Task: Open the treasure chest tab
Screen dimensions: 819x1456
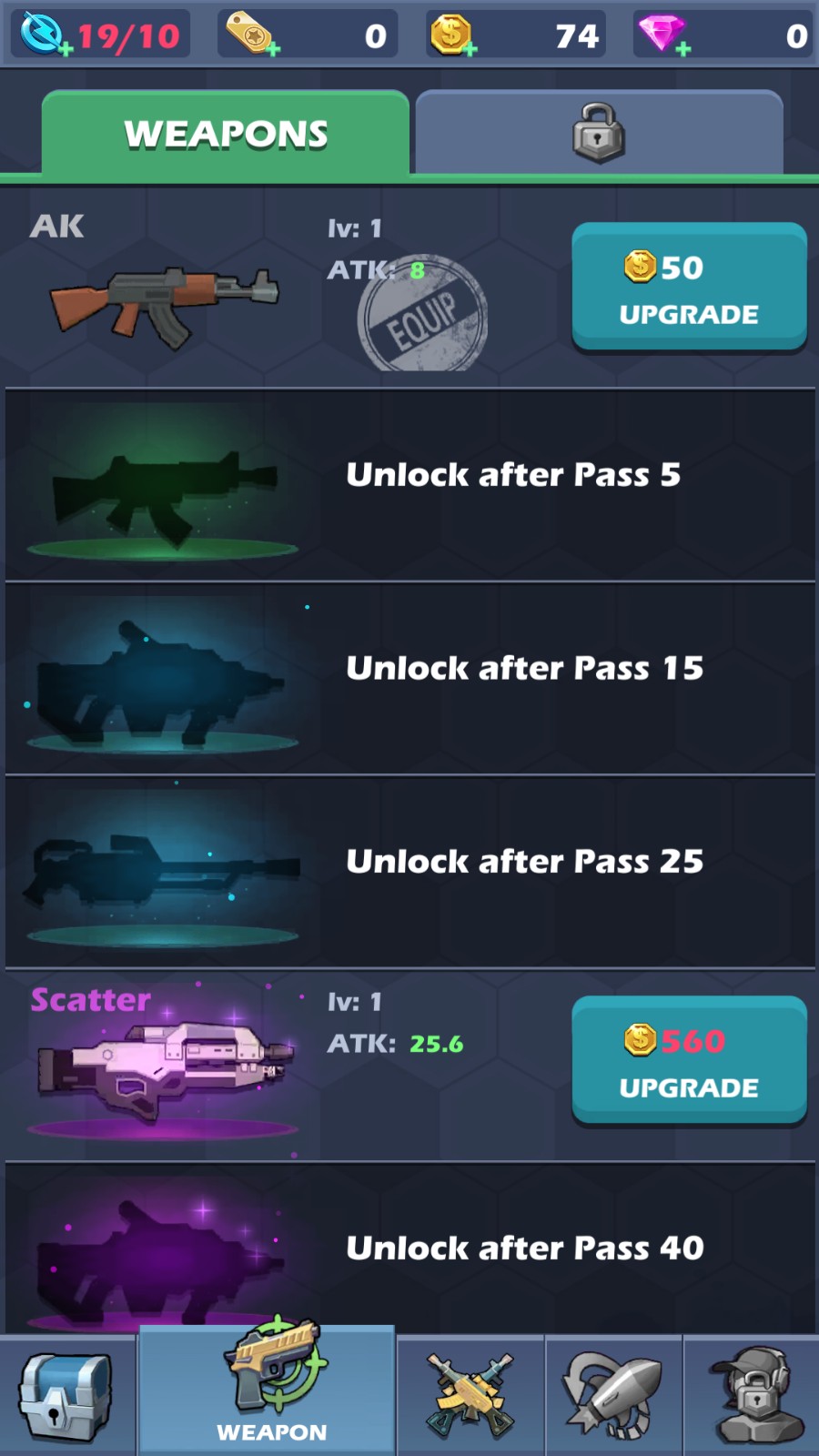Action: click(x=67, y=1396)
